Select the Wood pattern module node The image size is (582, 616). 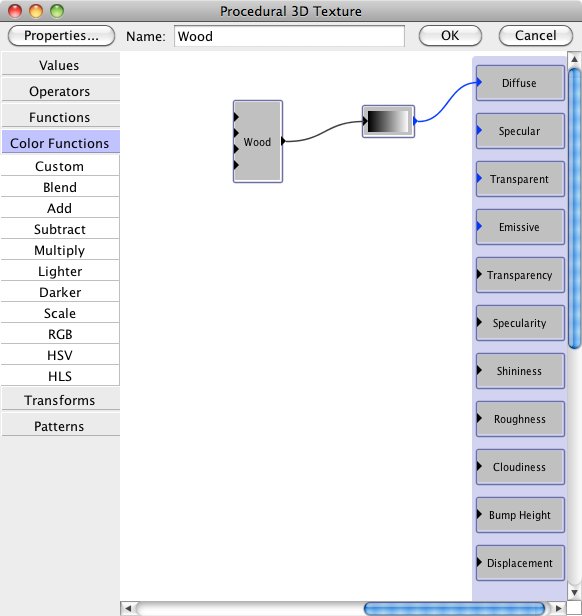(258, 141)
